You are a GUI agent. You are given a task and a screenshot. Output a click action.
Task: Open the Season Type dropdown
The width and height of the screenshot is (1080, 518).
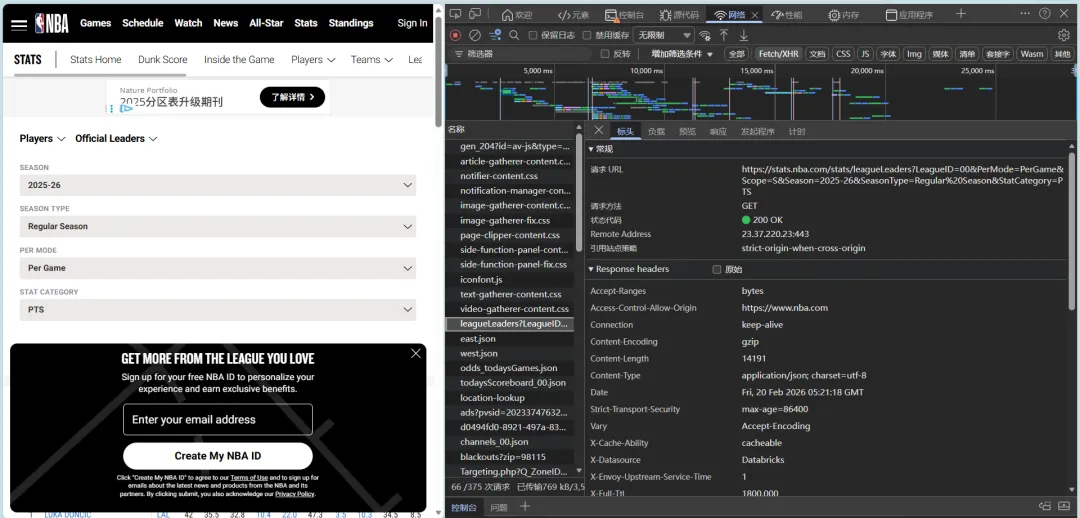[218, 227]
